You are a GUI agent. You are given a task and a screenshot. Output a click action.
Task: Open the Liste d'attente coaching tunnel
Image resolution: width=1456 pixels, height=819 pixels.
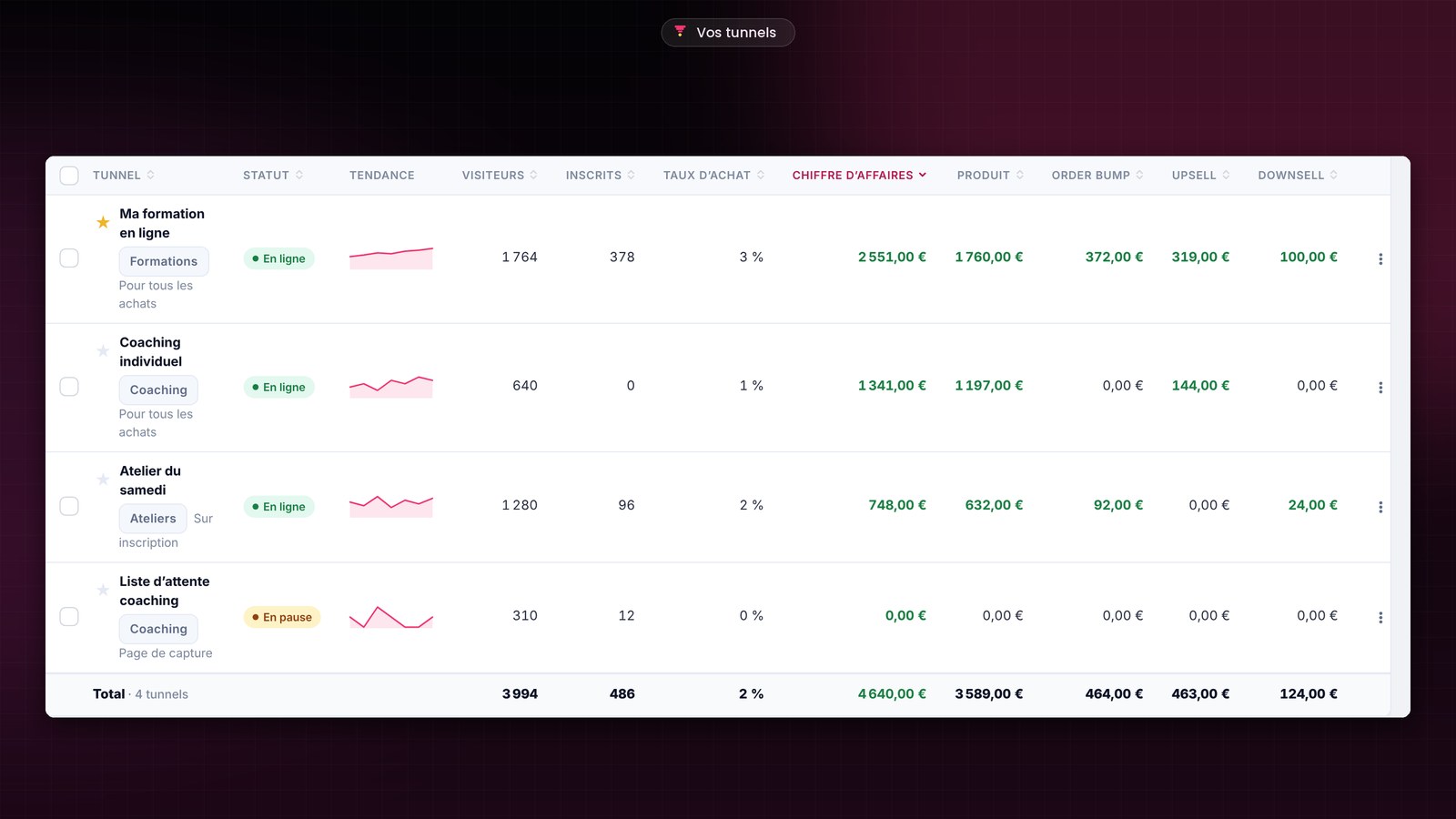(165, 591)
